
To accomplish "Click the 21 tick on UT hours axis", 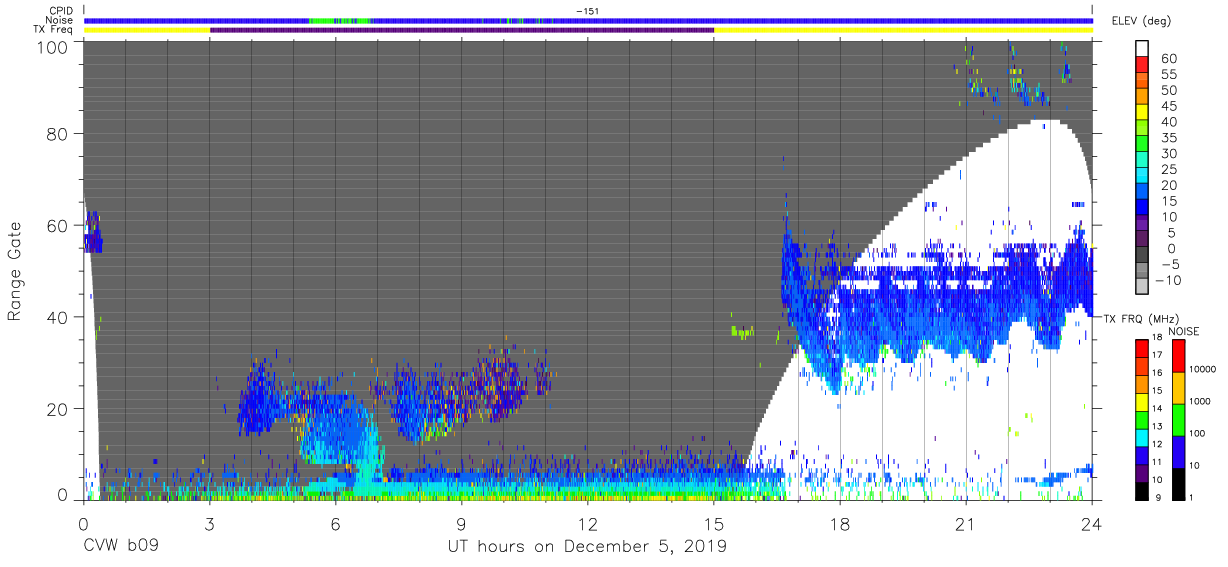I will pos(966,522).
